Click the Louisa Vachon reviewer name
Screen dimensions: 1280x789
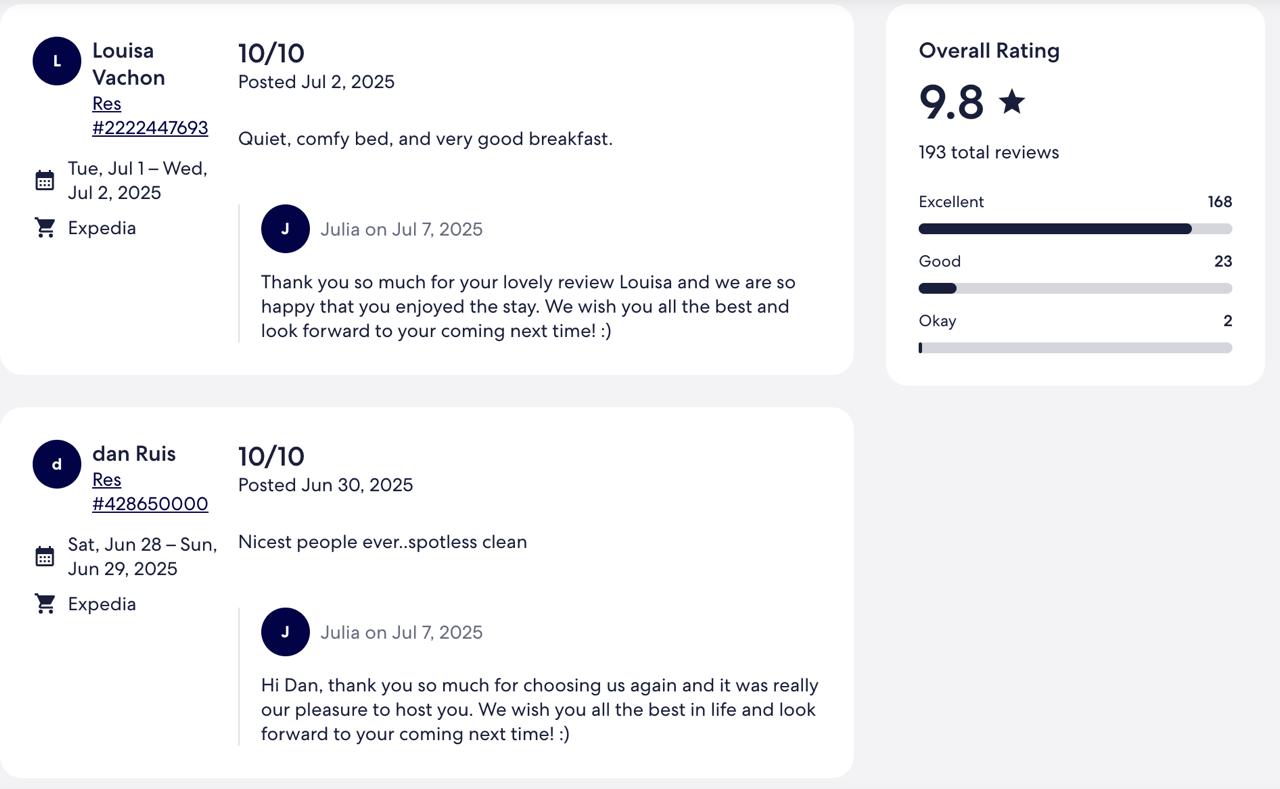pyautogui.click(x=129, y=64)
